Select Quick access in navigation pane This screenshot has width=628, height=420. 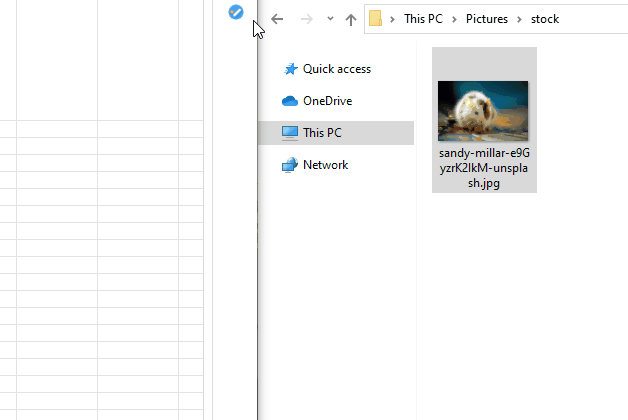pyautogui.click(x=336, y=69)
